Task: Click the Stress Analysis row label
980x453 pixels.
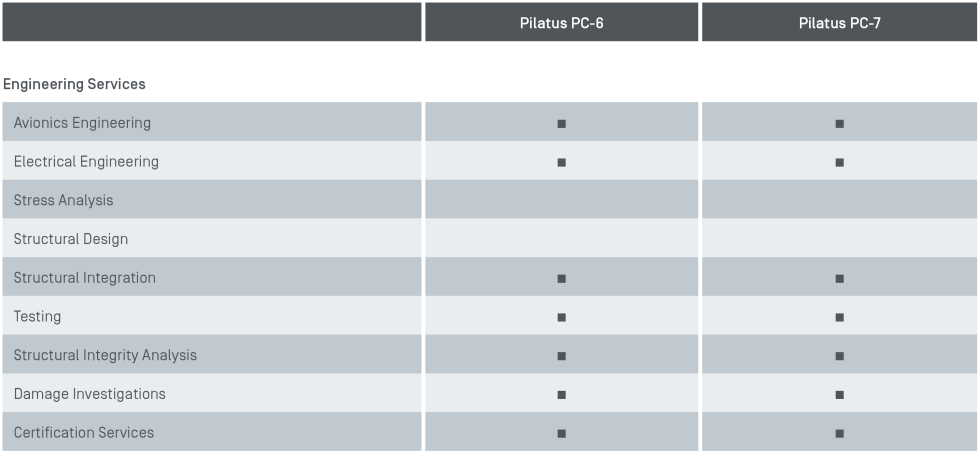Action: 63,200
